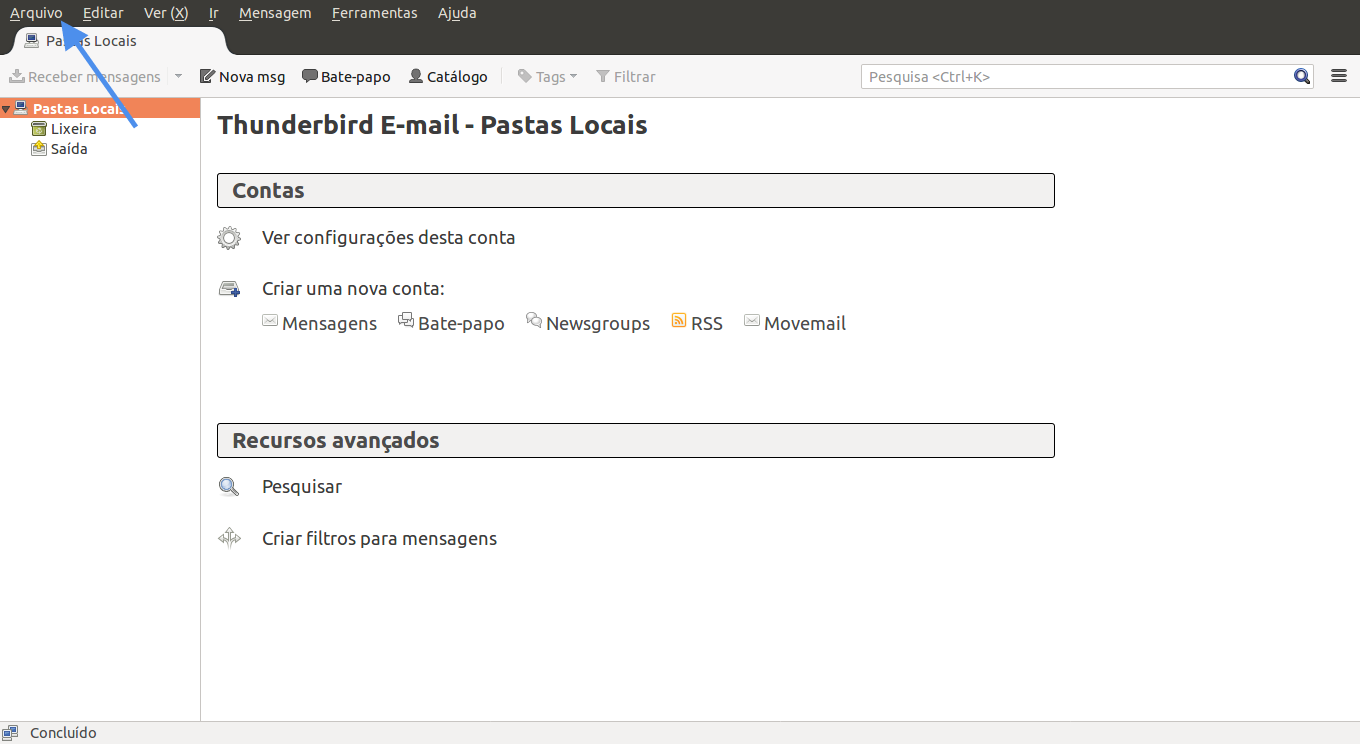This screenshot has height=744, width=1360.
Task: Select Pastas Locais in folder tree
Action: tap(100, 109)
